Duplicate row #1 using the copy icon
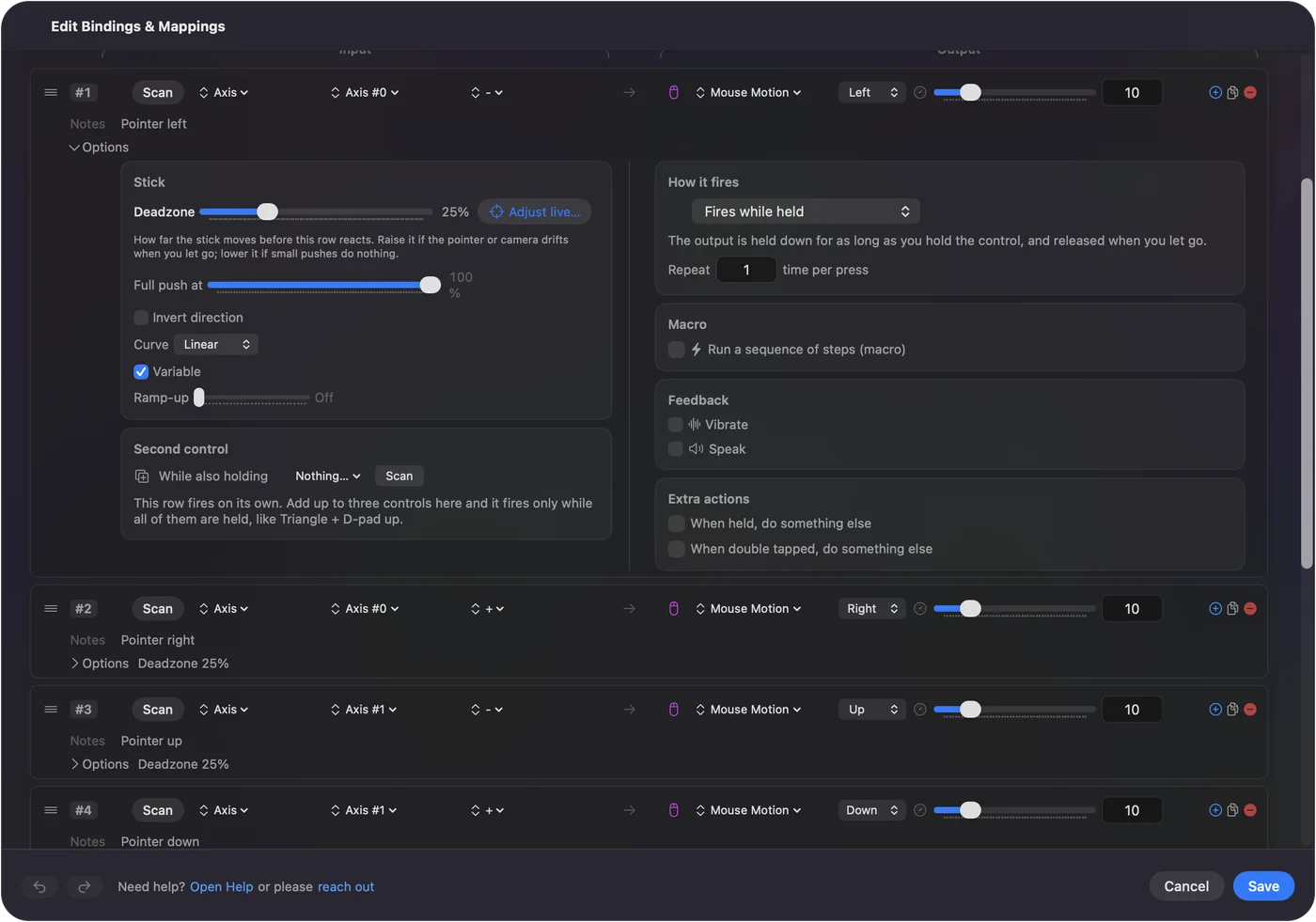Screen dimensions: 1316x922 (1232, 92)
